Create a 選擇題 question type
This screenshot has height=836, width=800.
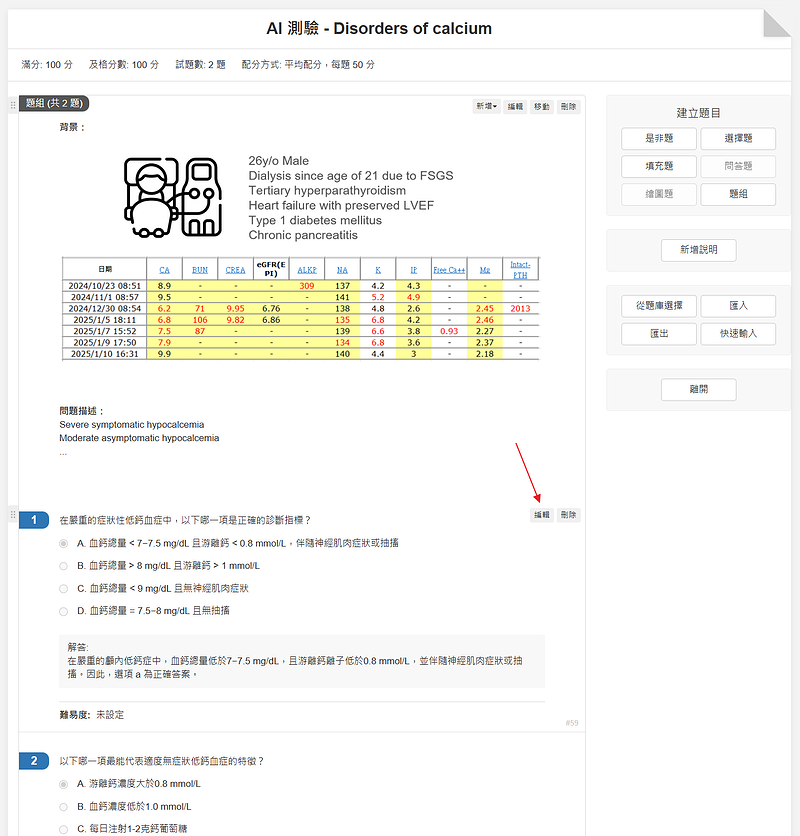[738, 139]
